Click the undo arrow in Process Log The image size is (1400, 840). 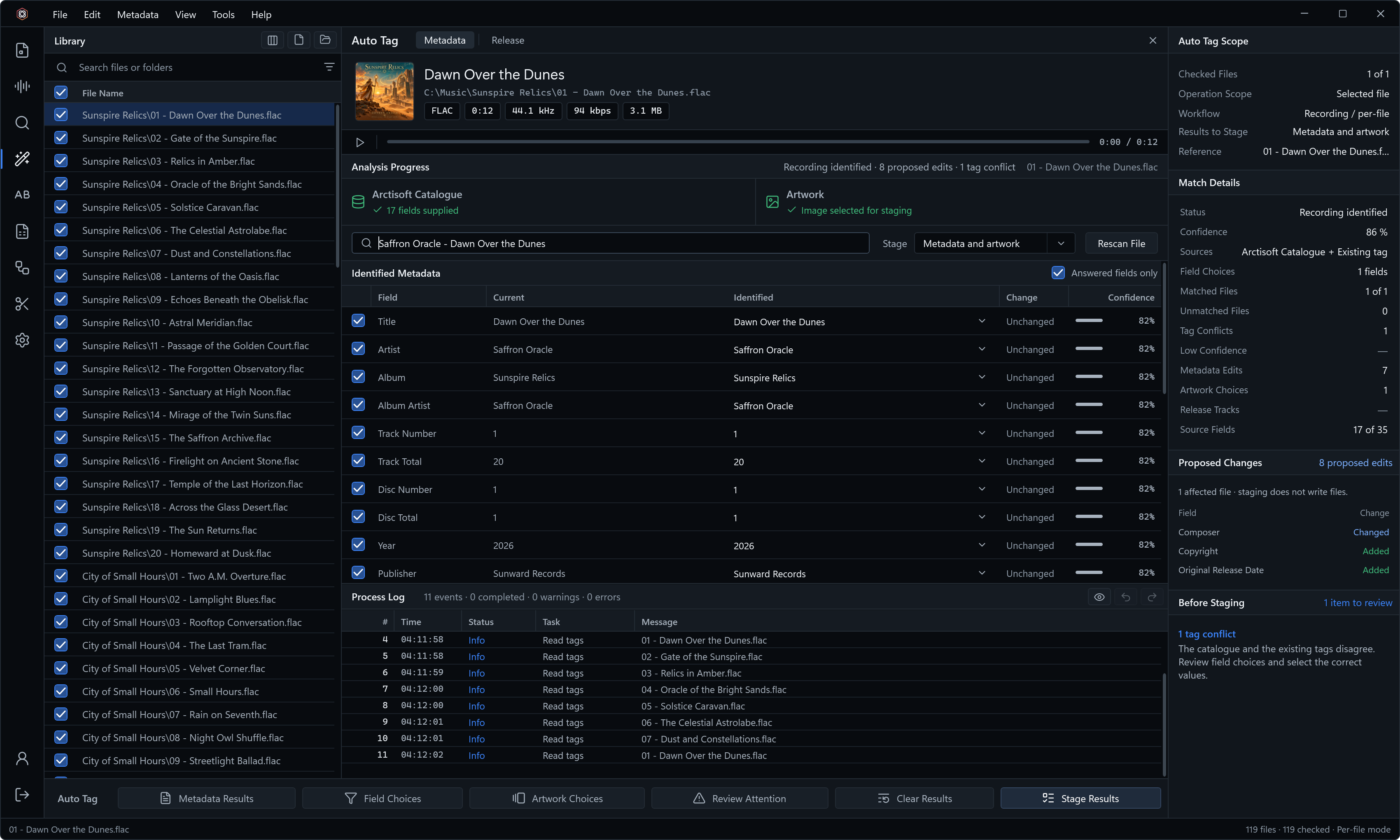(1125, 597)
